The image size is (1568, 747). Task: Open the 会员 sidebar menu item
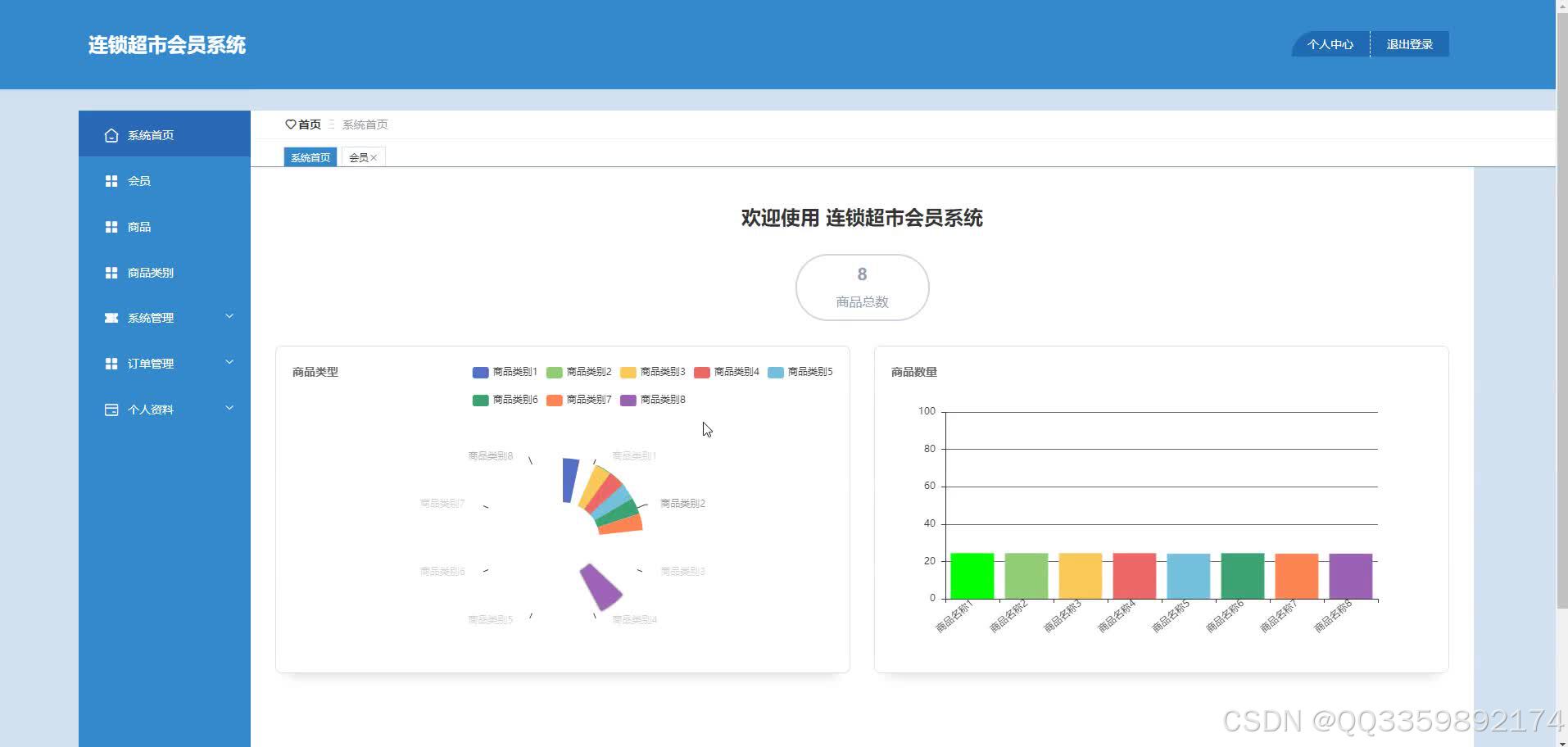click(x=165, y=181)
